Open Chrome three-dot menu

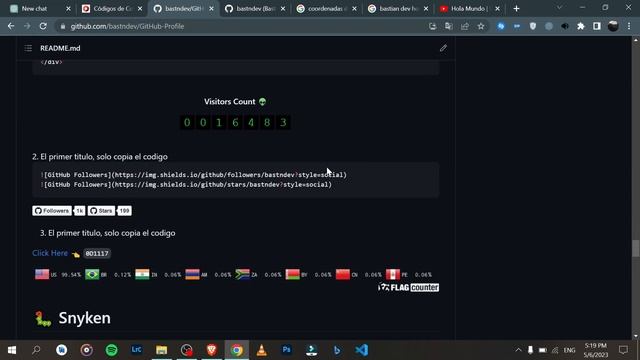[629, 26]
